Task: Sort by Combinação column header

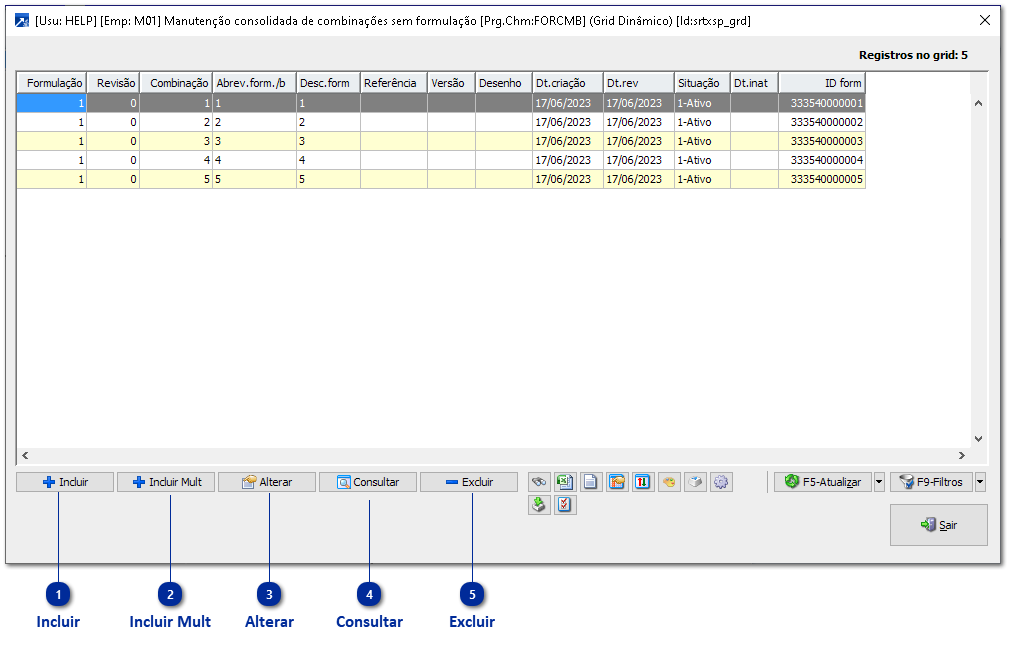Action: pos(176,83)
